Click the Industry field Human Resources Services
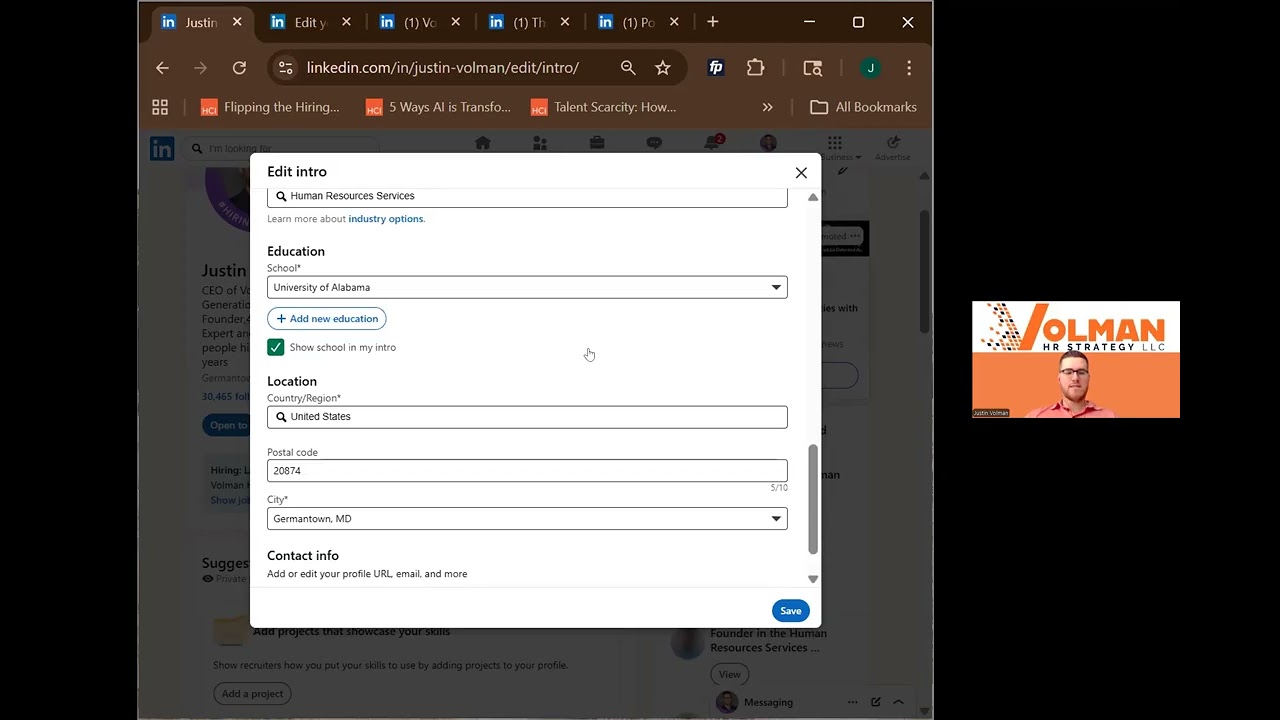Screen dimensions: 1280x720 [x=527, y=196]
